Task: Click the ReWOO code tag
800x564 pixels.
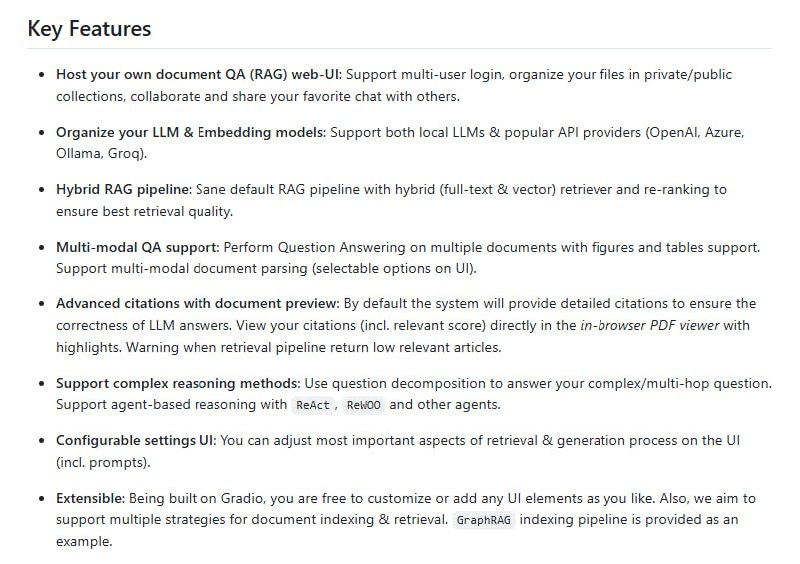Action: 363,406
